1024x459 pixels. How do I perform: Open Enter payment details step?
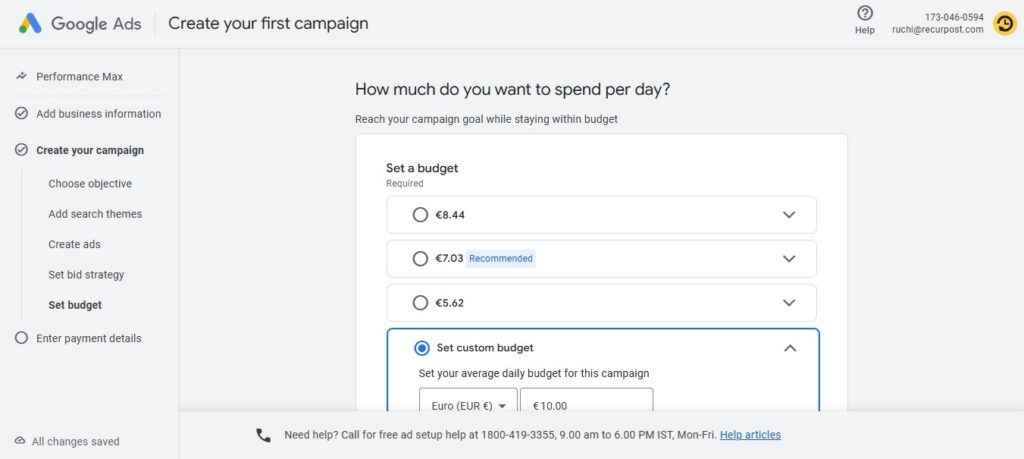pos(89,338)
